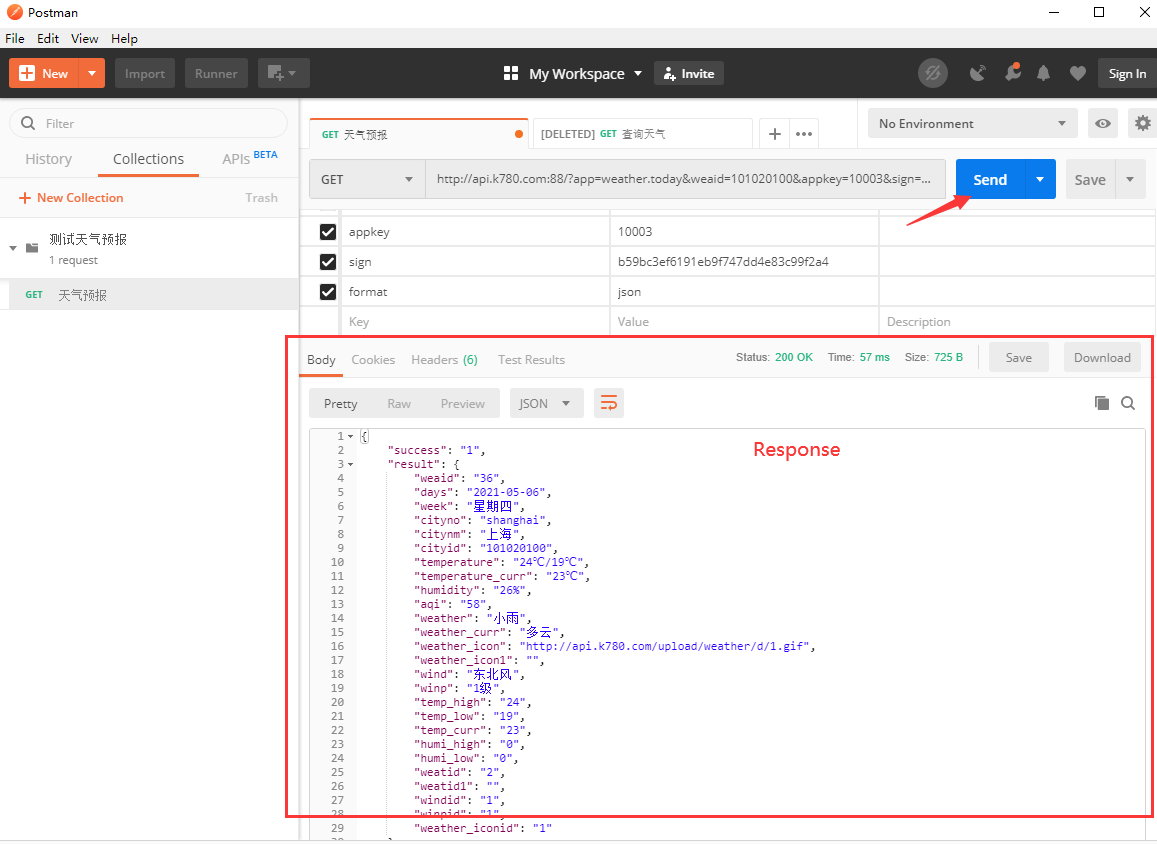The image size is (1157, 844).
Task: Click the request Save button
Action: click(x=1090, y=179)
